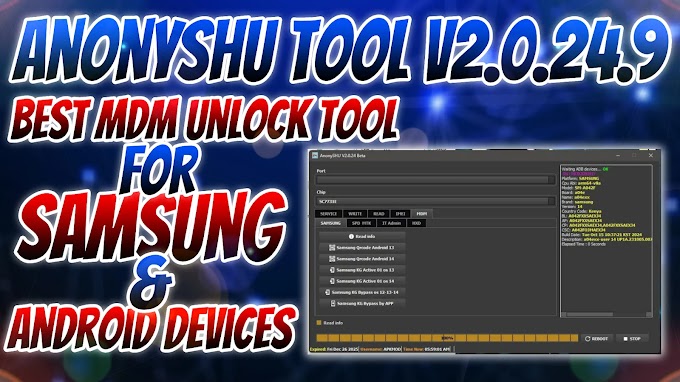Screen dimensions: 680x382
Task: Click the 'Build Date' log line
Action: pos(601,235)
